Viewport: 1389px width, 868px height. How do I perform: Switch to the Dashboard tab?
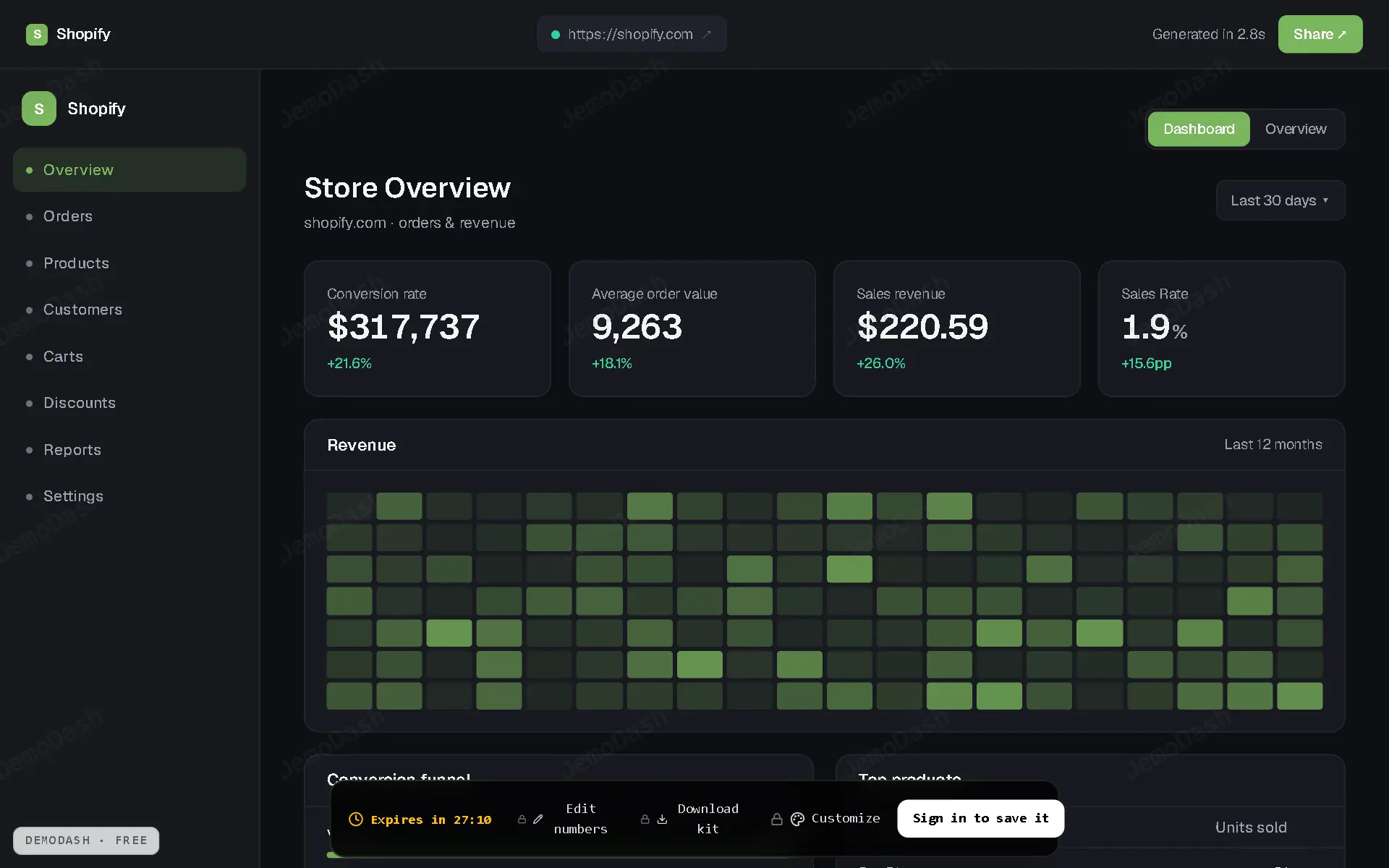(1199, 129)
